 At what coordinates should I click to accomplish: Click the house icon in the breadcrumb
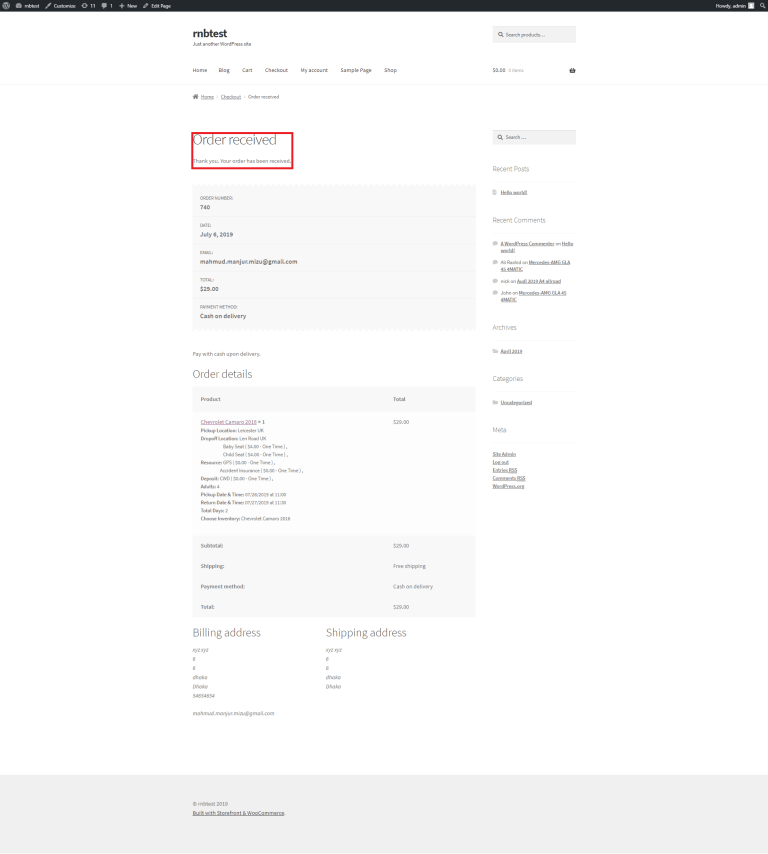(x=196, y=96)
